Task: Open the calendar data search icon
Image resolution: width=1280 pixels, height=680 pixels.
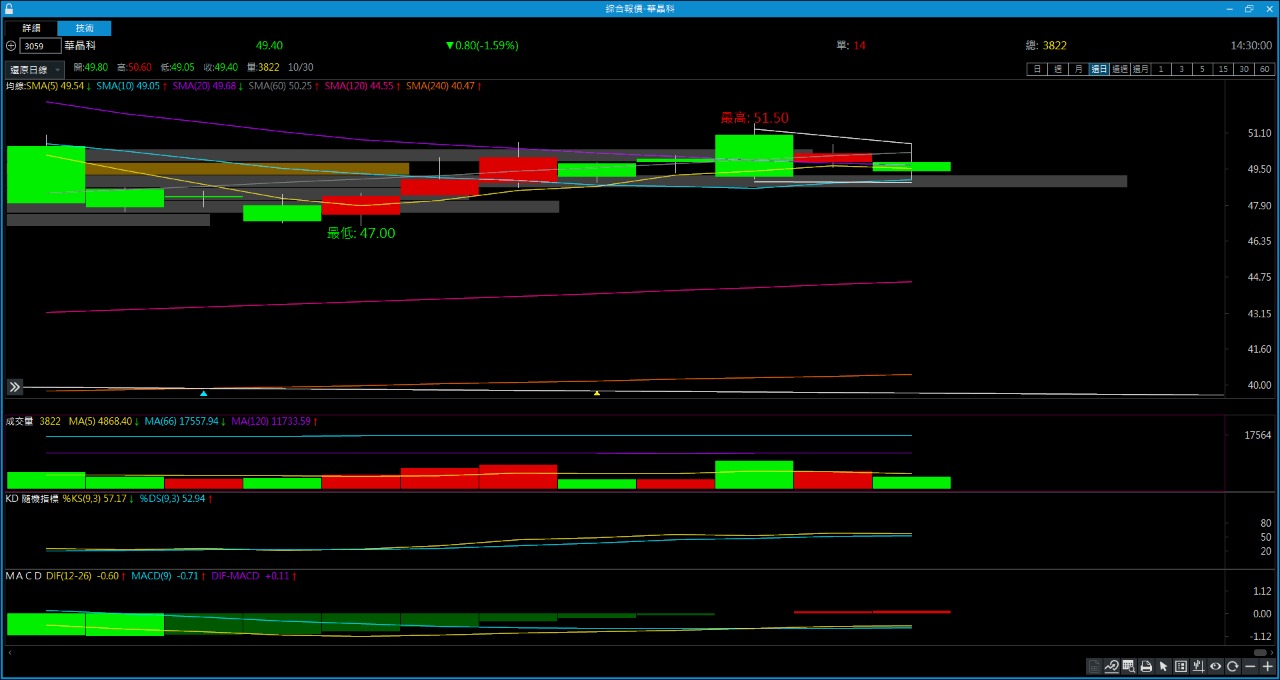Action: click(1128, 666)
